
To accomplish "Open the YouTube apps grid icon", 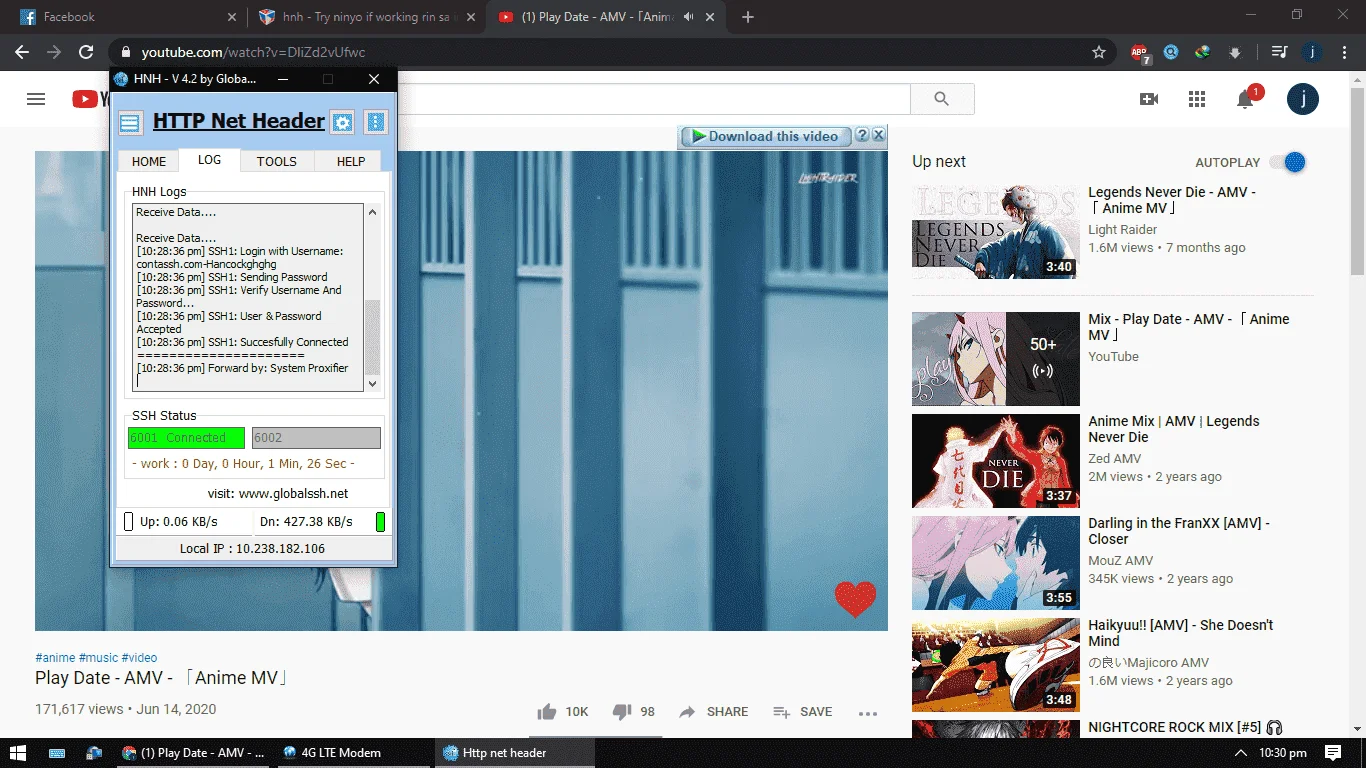I will click(x=1197, y=99).
